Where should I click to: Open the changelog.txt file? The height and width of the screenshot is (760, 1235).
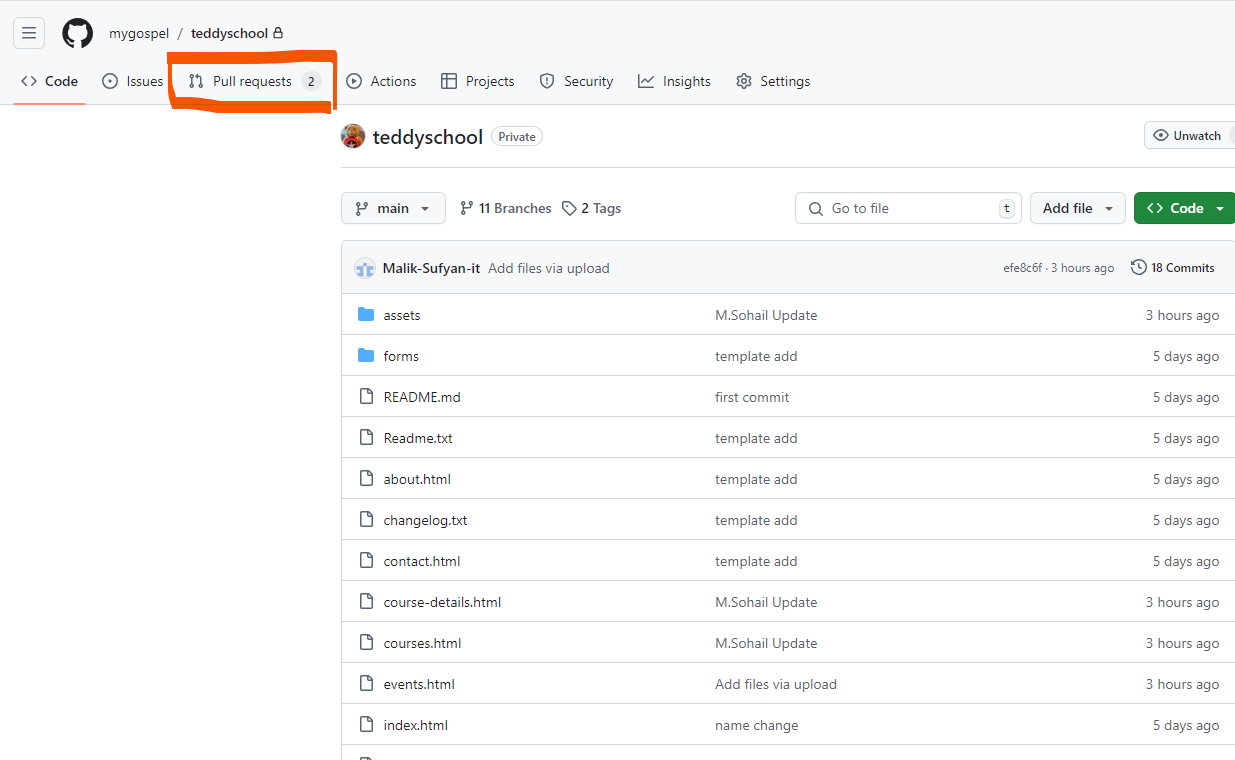tap(425, 520)
